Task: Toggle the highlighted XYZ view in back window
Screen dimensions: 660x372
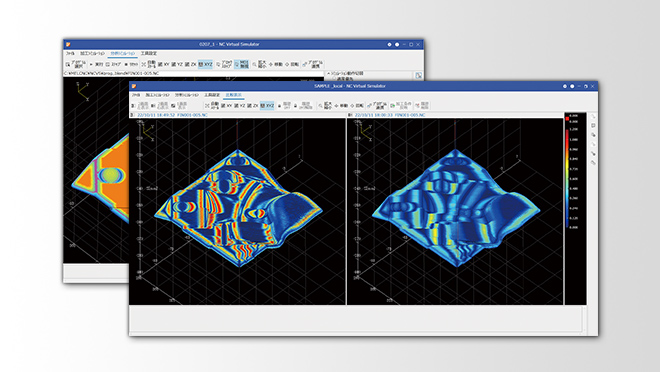Action: [205, 64]
